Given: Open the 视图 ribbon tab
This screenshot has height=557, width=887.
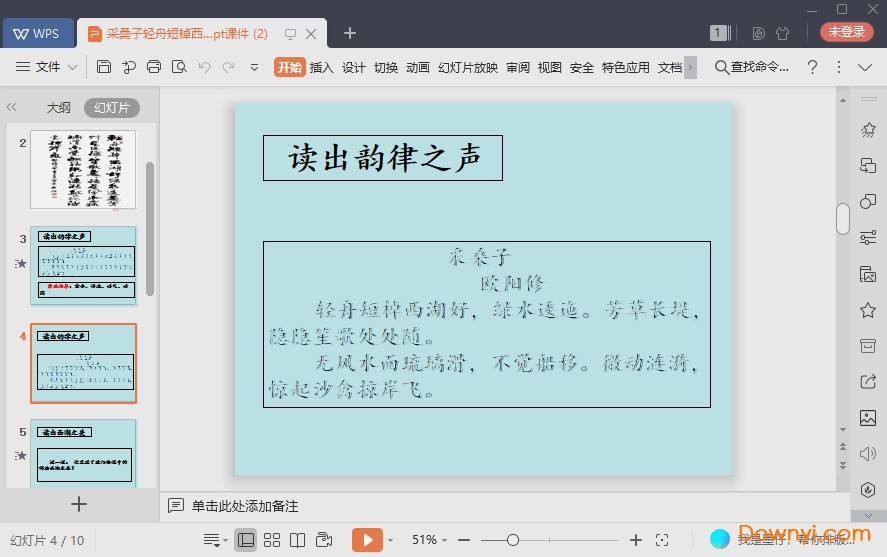Looking at the screenshot, I should [549, 67].
